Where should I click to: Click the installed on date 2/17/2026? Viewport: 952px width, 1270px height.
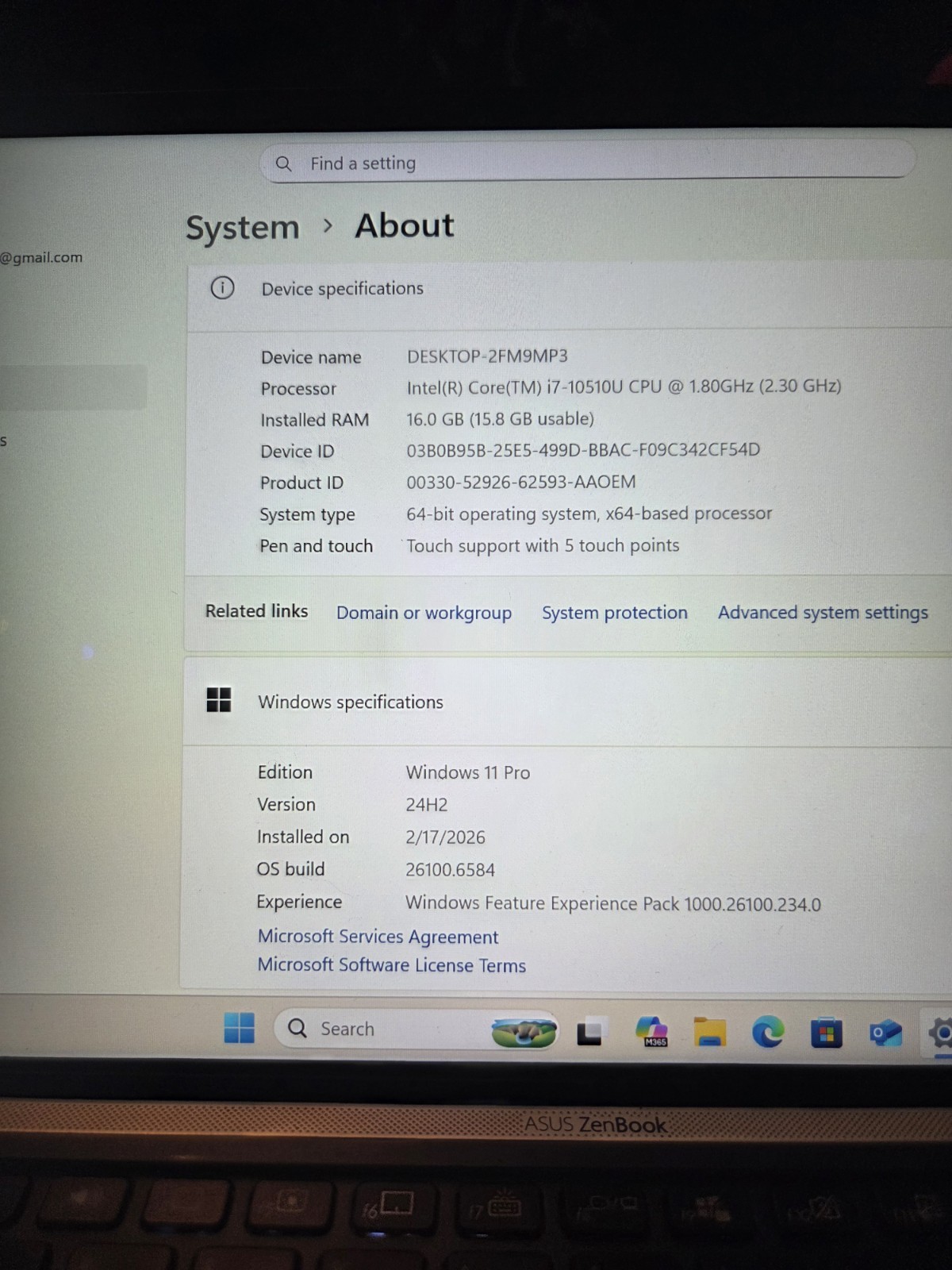pyautogui.click(x=445, y=837)
